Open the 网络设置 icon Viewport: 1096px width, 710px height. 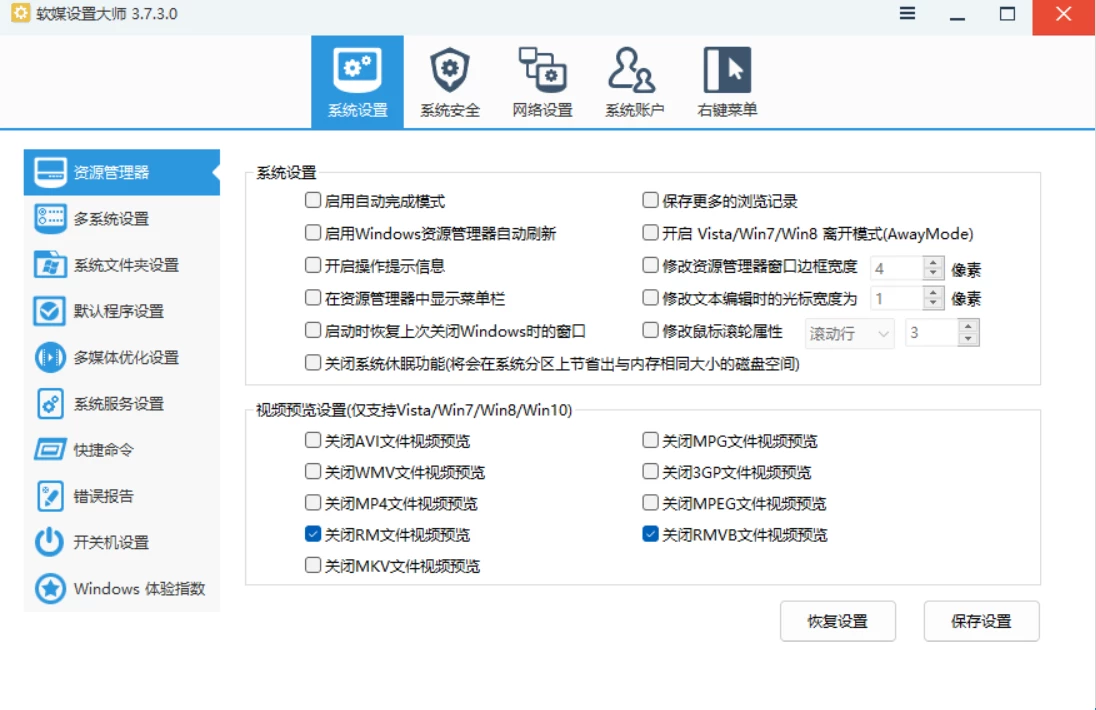pyautogui.click(x=542, y=70)
